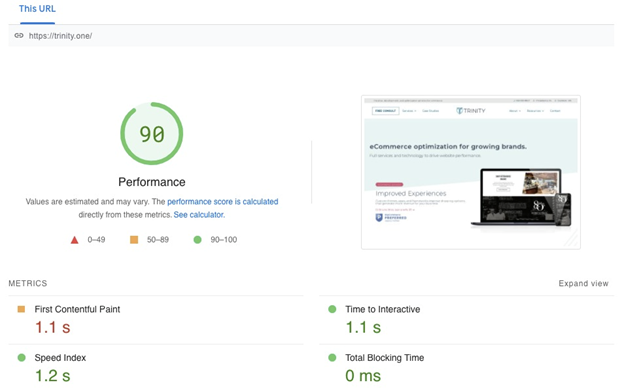The width and height of the screenshot is (624, 391).
Task: Click the link icon beside trinity.one URL
Action: (x=19, y=35)
